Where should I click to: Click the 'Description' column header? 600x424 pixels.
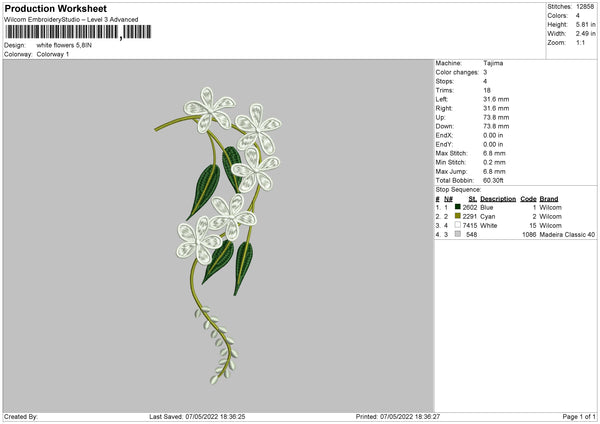498,199
